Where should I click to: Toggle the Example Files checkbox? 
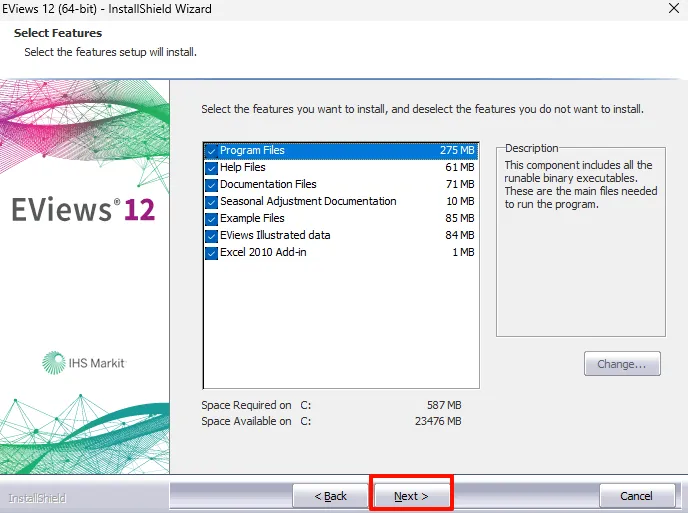point(211,219)
